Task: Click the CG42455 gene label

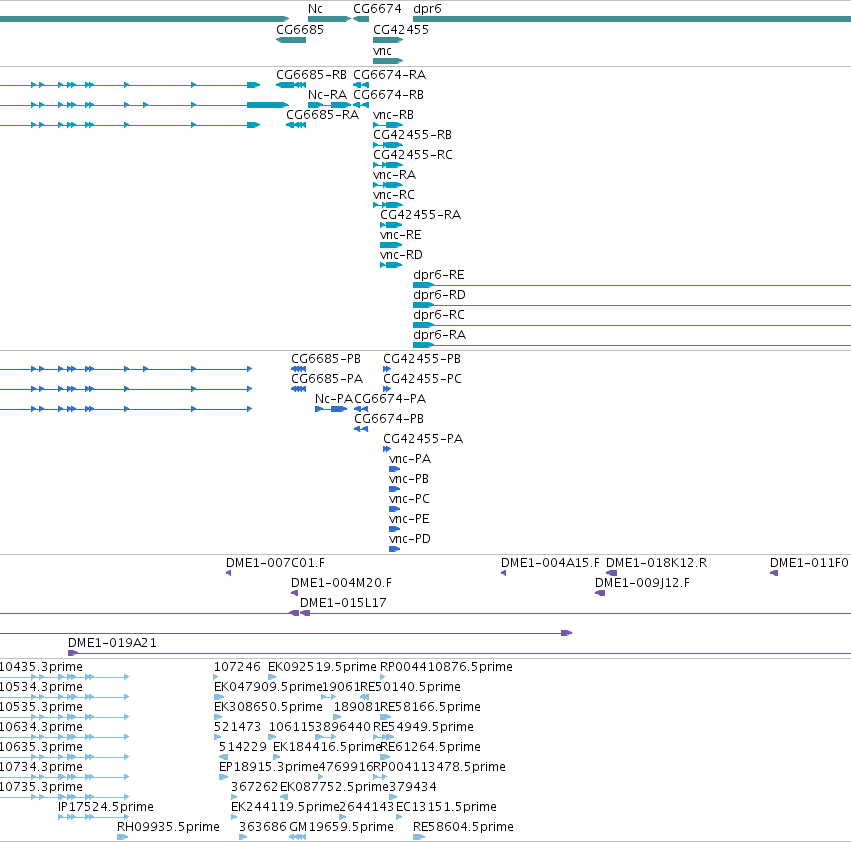Action: tap(401, 29)
